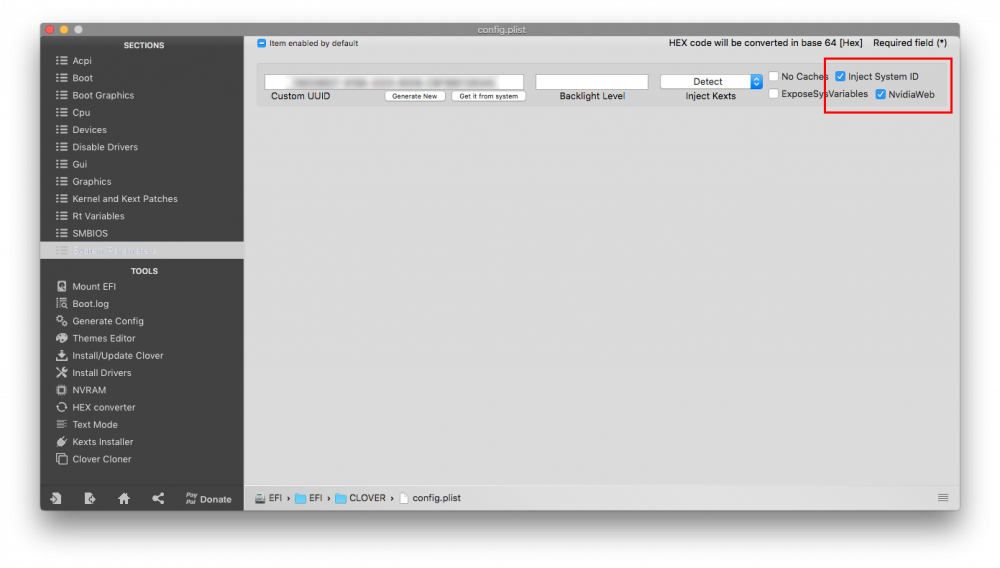1000x568 pixels.
Task: Open the Acpi section
Action: [x=82, y=61]
